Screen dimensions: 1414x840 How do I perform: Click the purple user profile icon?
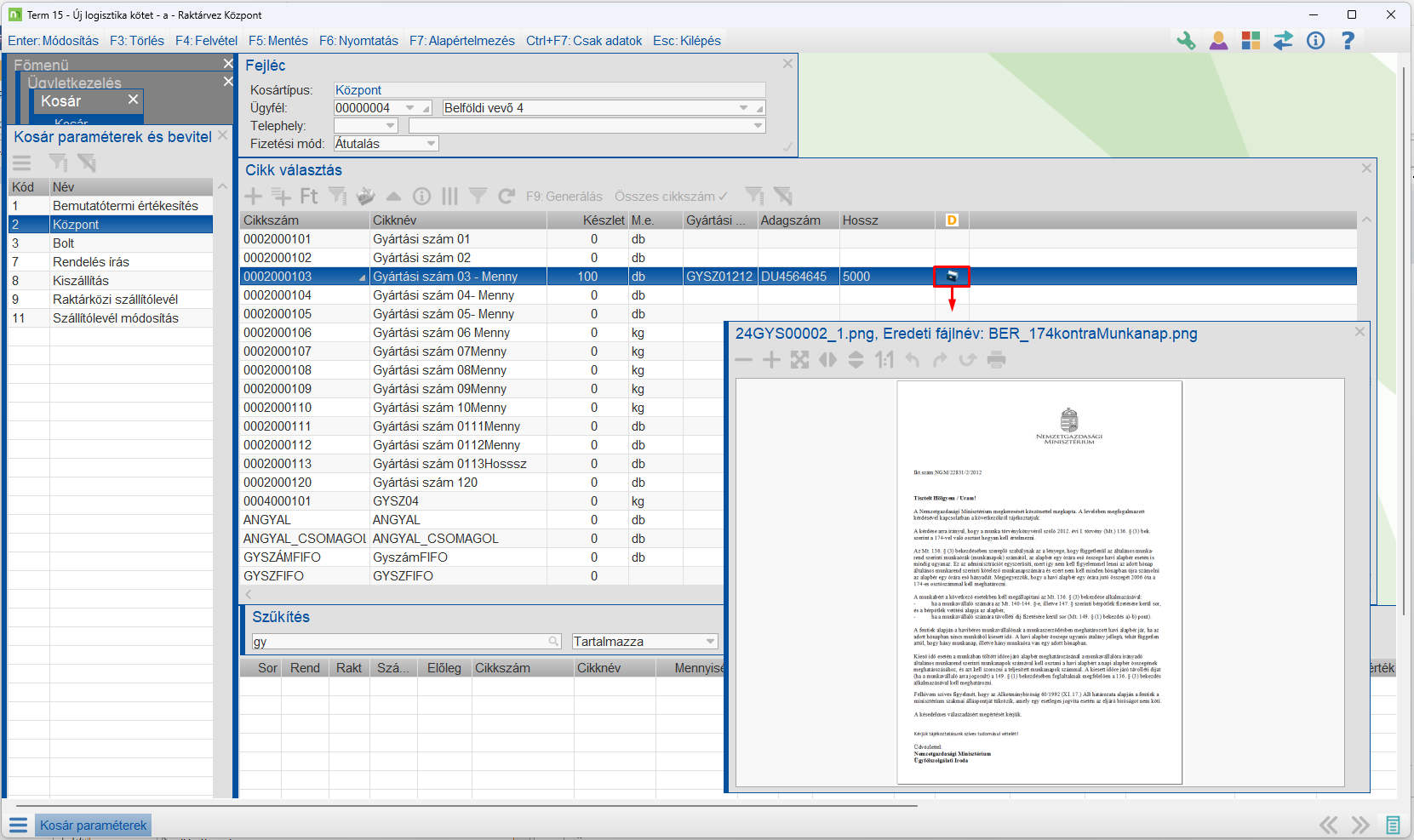[x=1218, y=41]
